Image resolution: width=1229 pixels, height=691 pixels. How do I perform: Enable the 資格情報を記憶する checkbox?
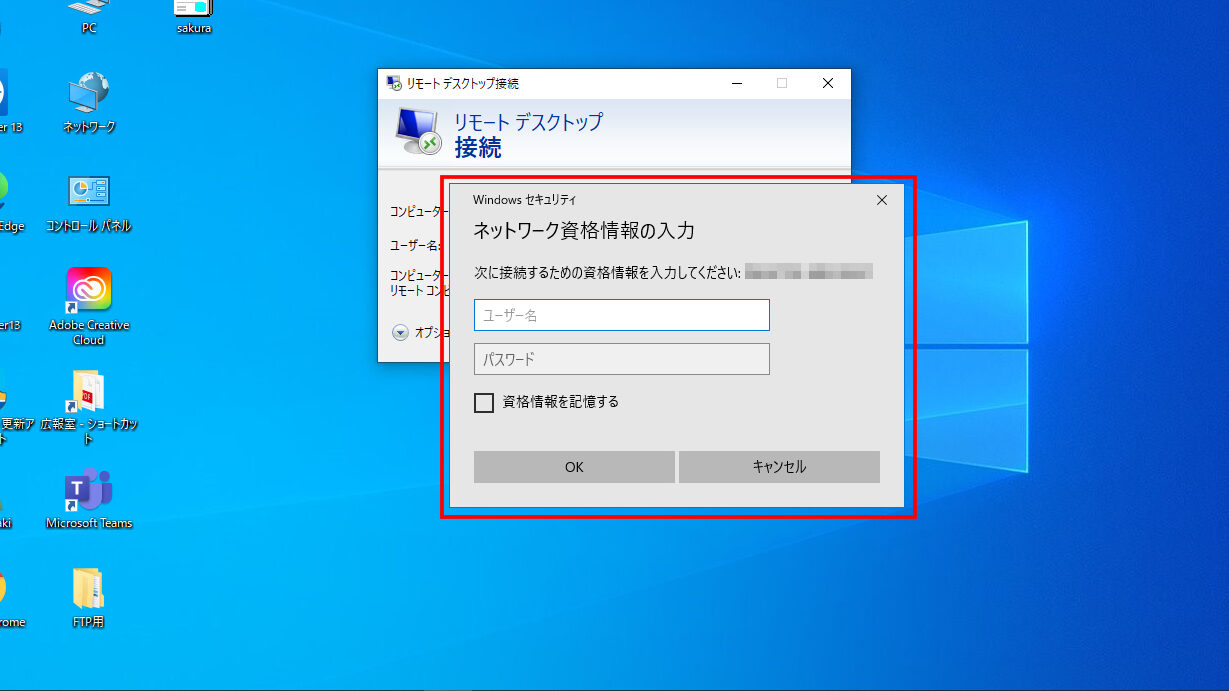[484, 403]
